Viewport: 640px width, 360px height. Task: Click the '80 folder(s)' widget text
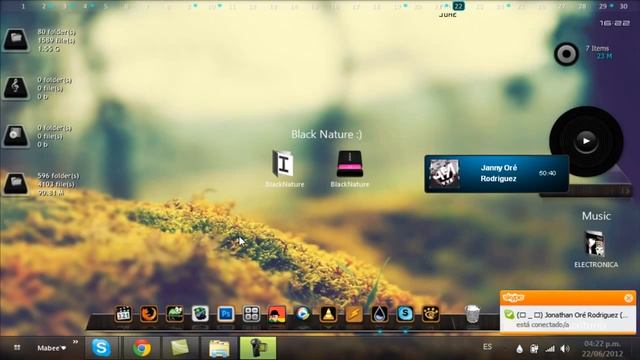coord(56,32)
